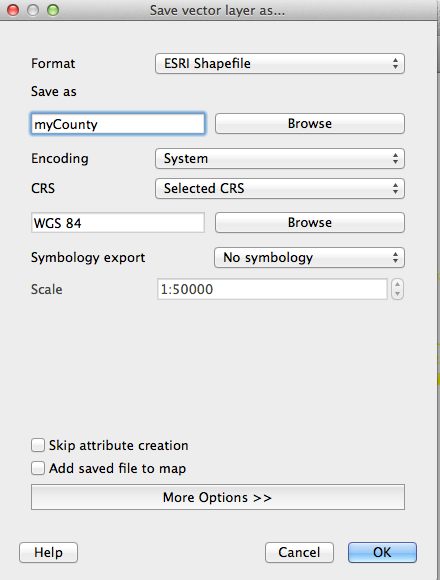Image resolution: width=440 pixels, height=580 pixels.
Task: Cancel the Save vector layer dialog
Action: [299, 553]
